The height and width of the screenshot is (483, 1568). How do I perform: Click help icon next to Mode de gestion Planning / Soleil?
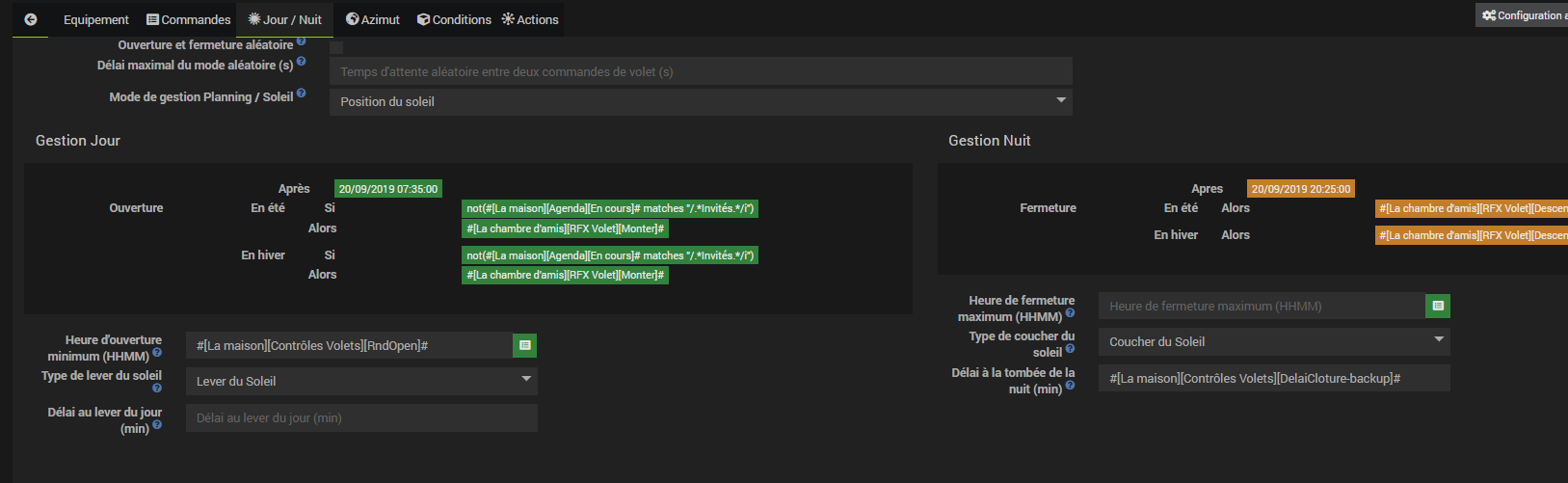(302, 94)
